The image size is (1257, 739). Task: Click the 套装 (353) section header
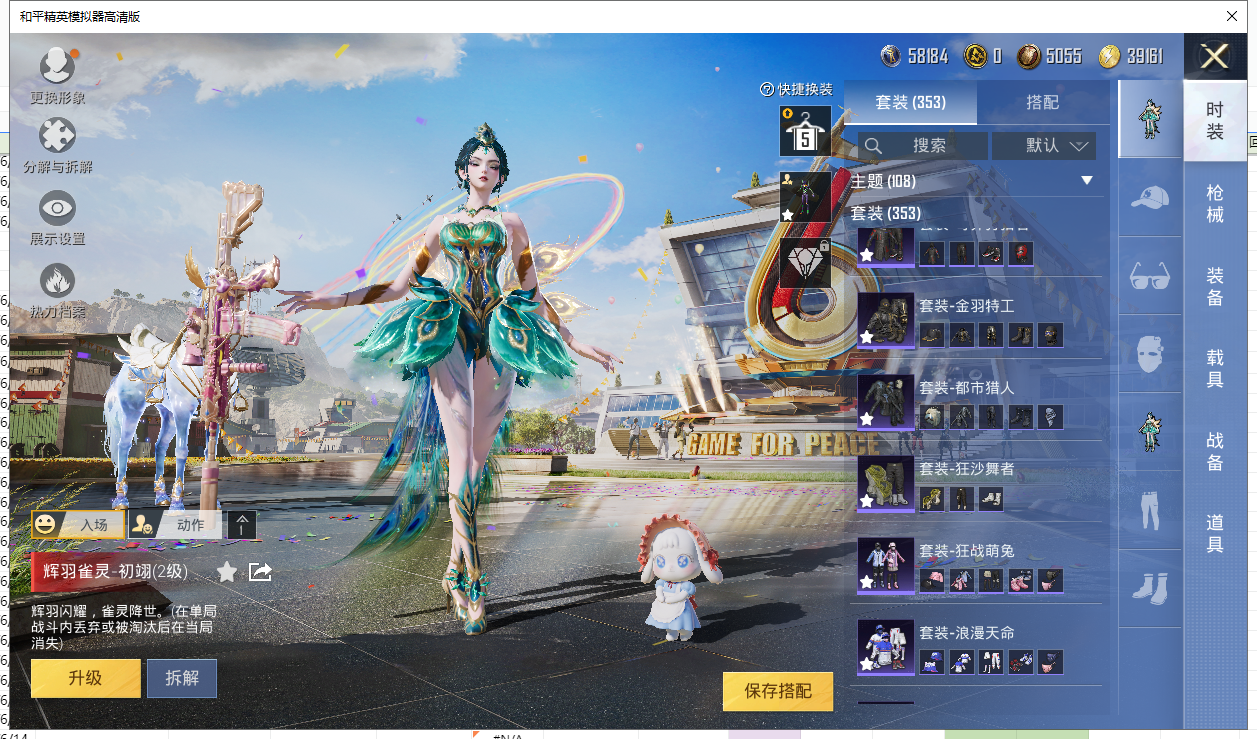[886, 213]
